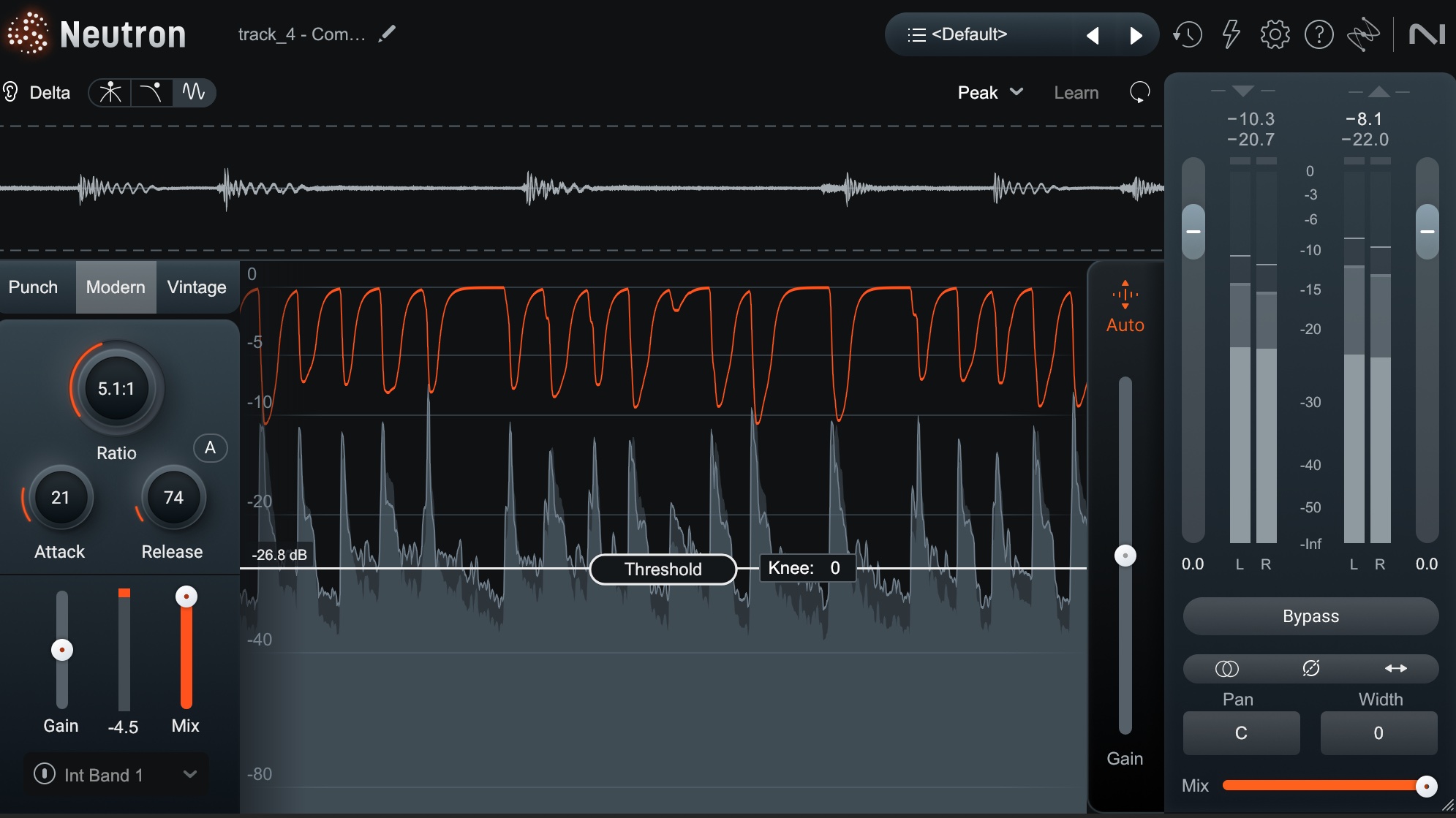This screenshot has width=1456, height=818.
Task: Click the -4.5 gain reduction readout
Action: coord(123,727)
